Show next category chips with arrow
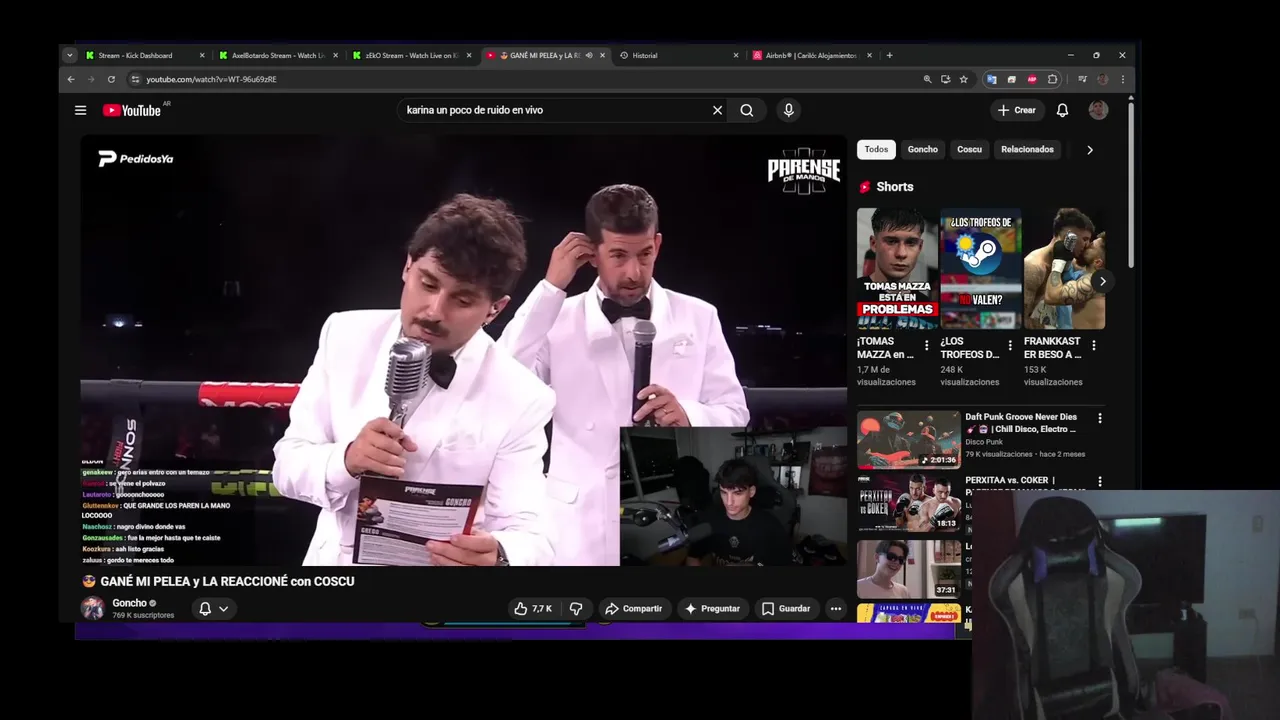 pos(1090,149)
